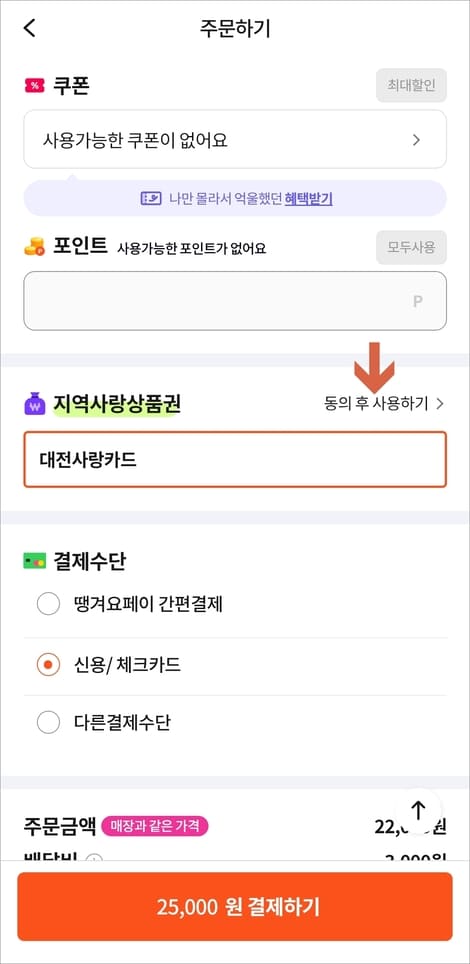This screenshot has height=964, width=470.
Task: Tap the round up-arrow button
Action: (x=418, y=810)
